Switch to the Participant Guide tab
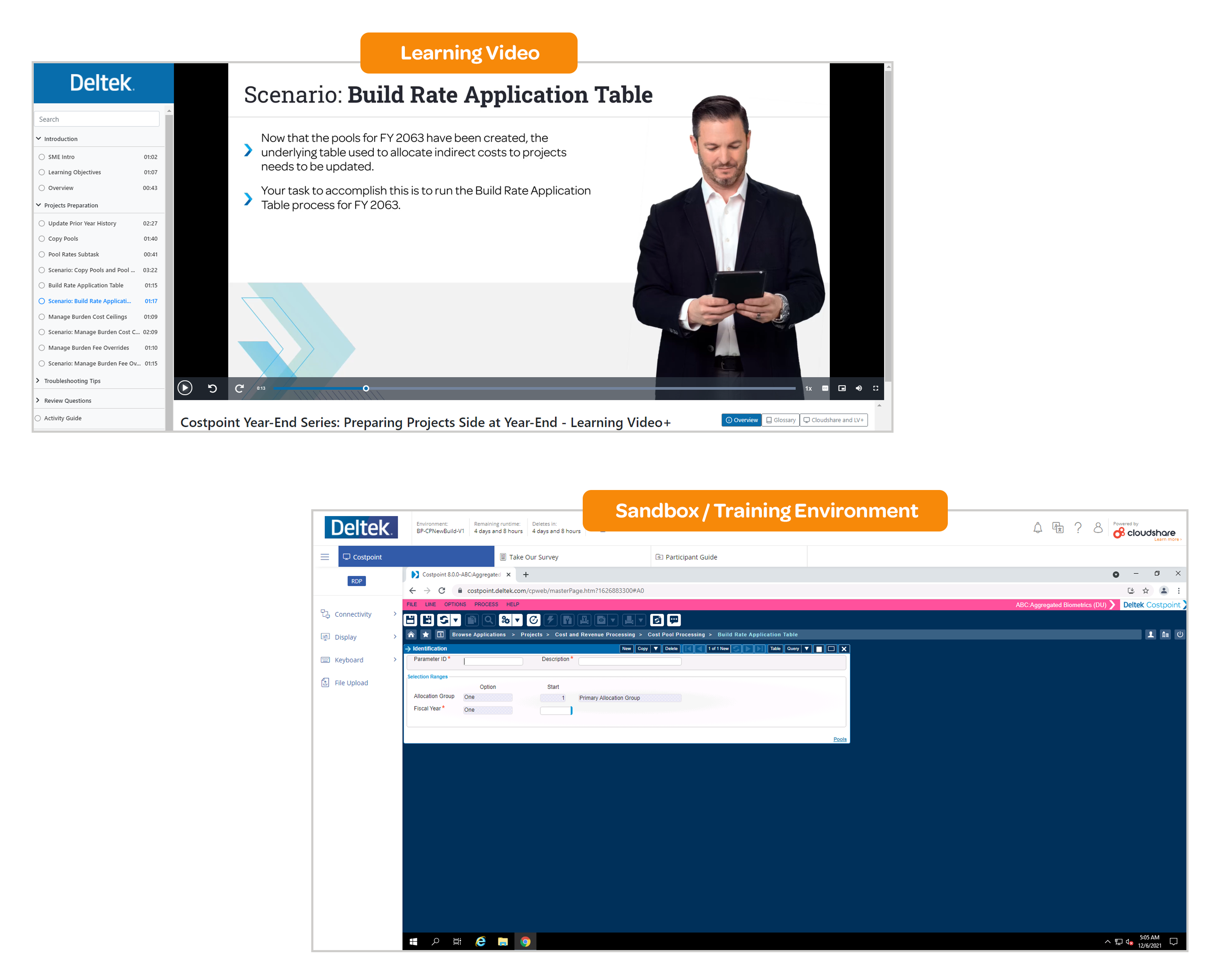This screenshot has height=980, width=1221. coord(691,558)
